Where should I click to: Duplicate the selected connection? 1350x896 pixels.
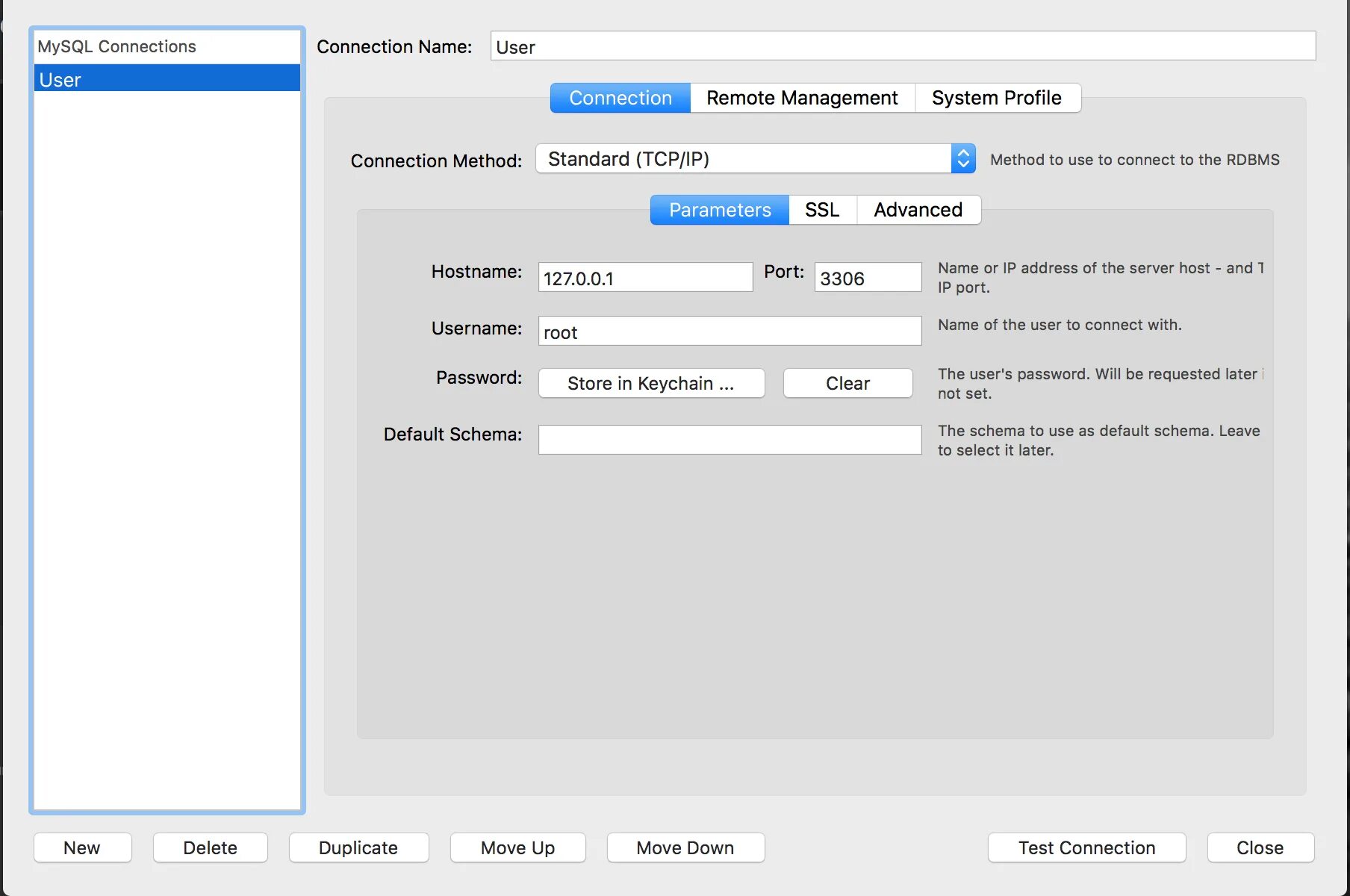point(358,847)
